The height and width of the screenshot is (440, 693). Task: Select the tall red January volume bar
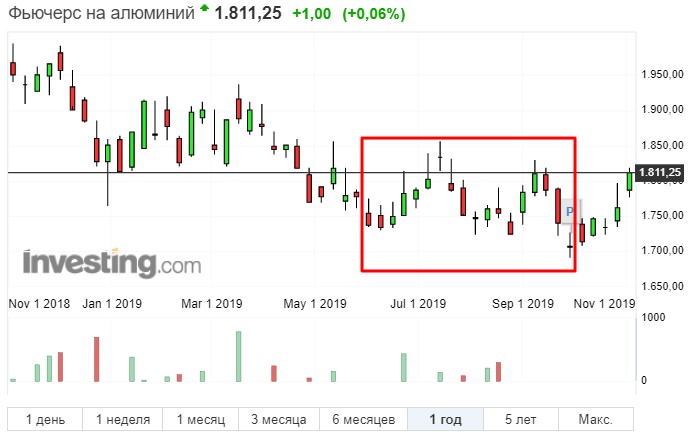pos(97,360)
